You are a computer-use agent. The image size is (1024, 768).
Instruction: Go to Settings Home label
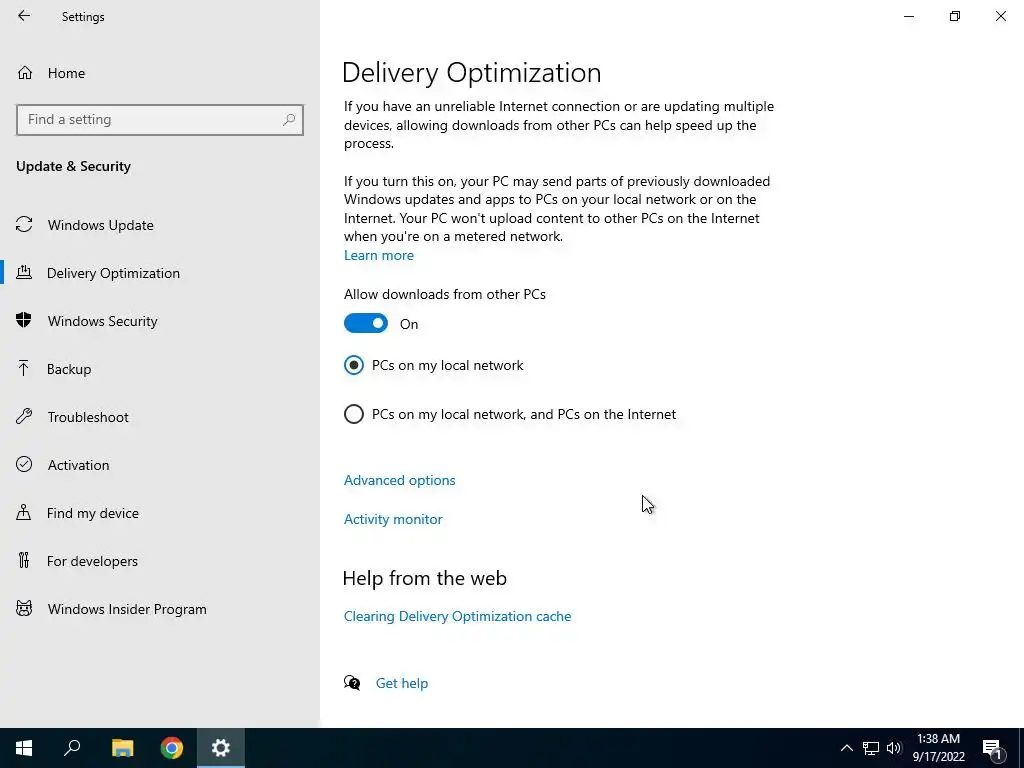66,73
